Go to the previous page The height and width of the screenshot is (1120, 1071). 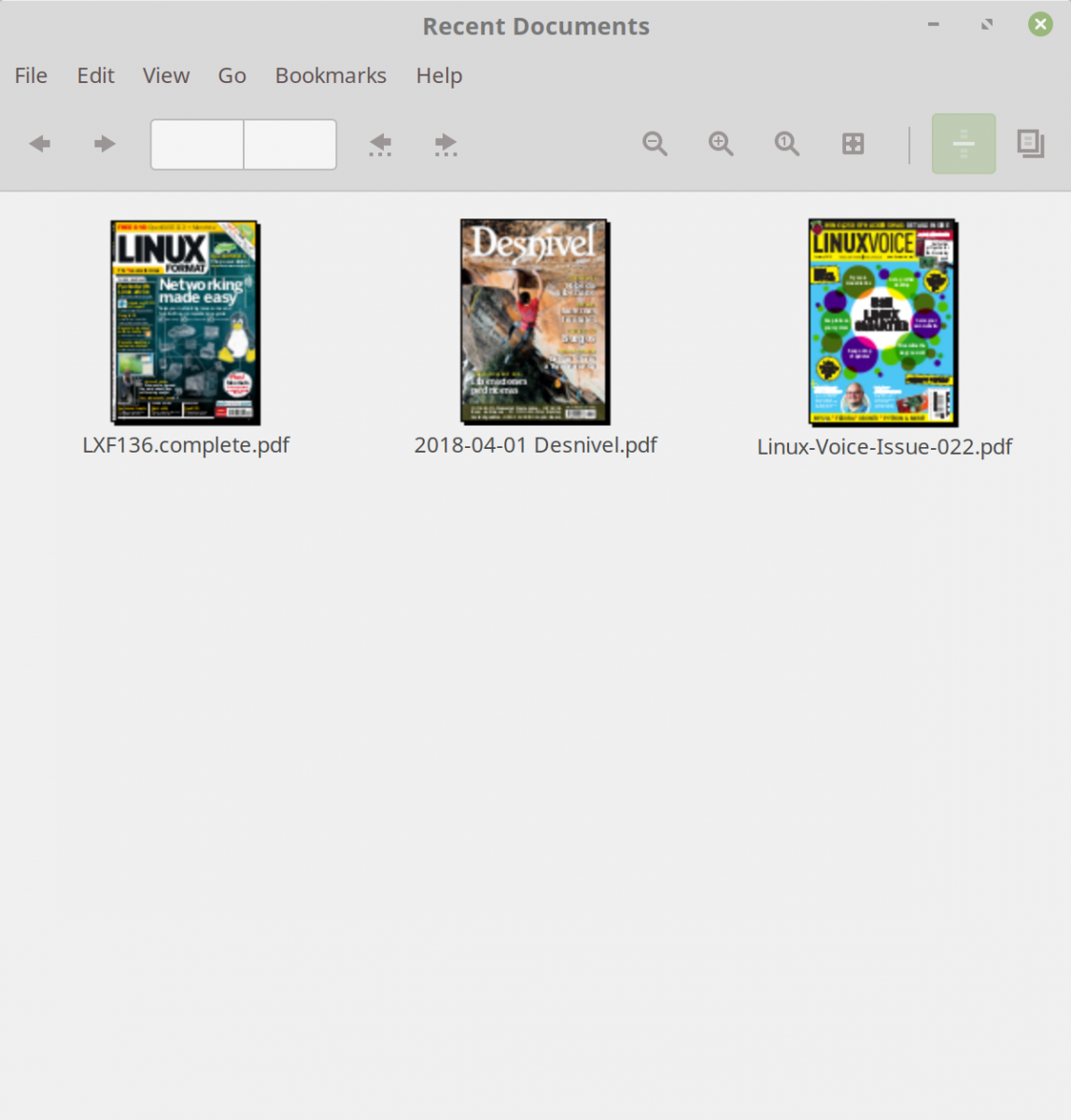point(380,144)
